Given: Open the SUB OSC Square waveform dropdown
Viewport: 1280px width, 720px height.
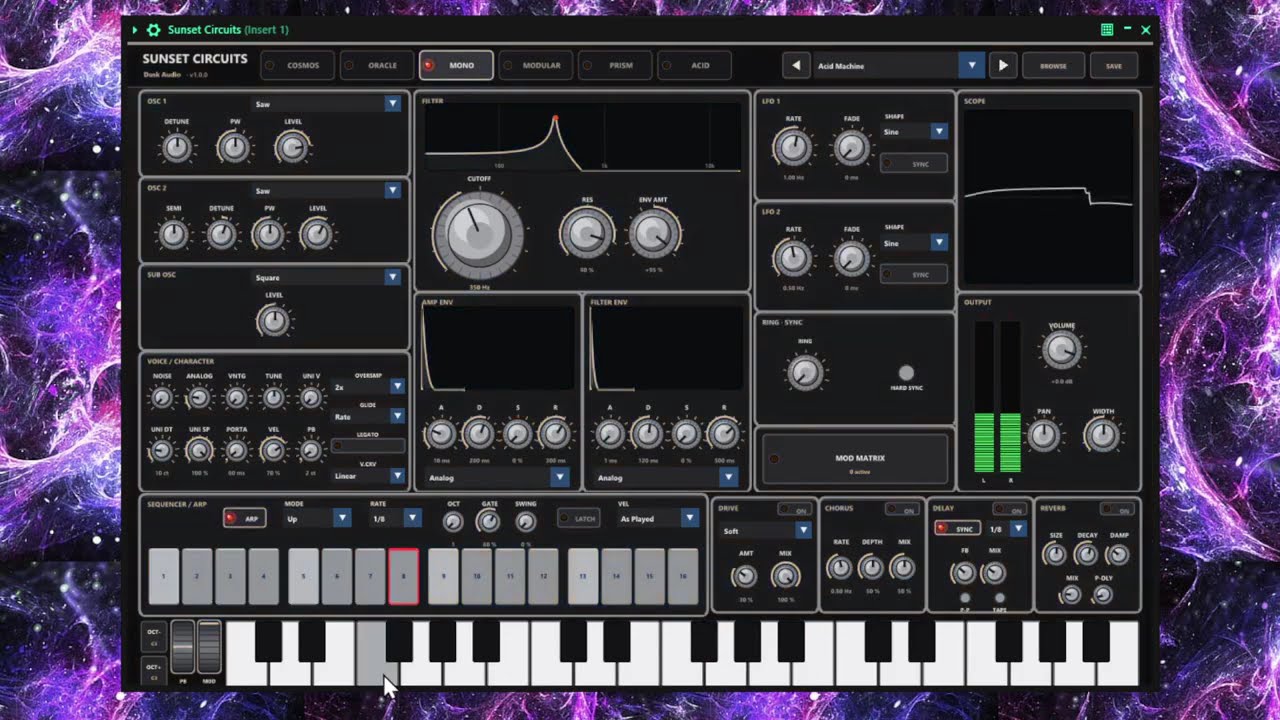Looking at the screenshot, I should 326,278.
